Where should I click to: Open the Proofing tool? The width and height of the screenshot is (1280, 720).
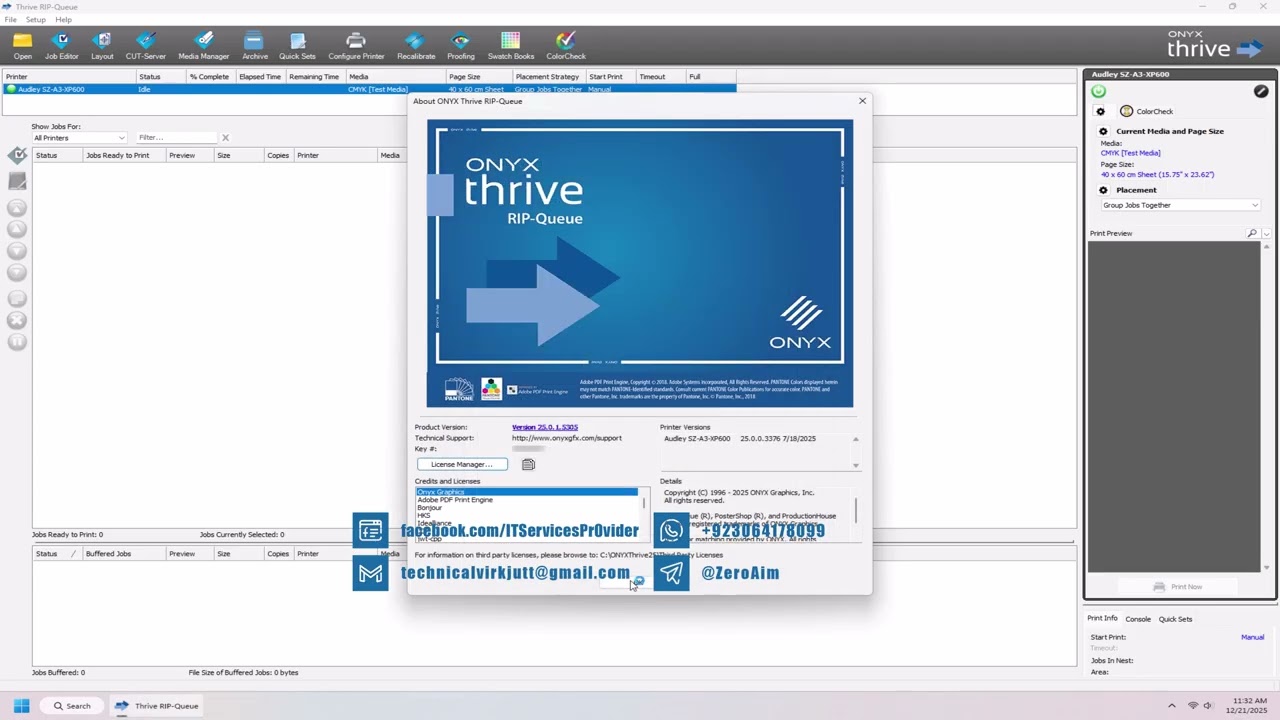[461, 46]
